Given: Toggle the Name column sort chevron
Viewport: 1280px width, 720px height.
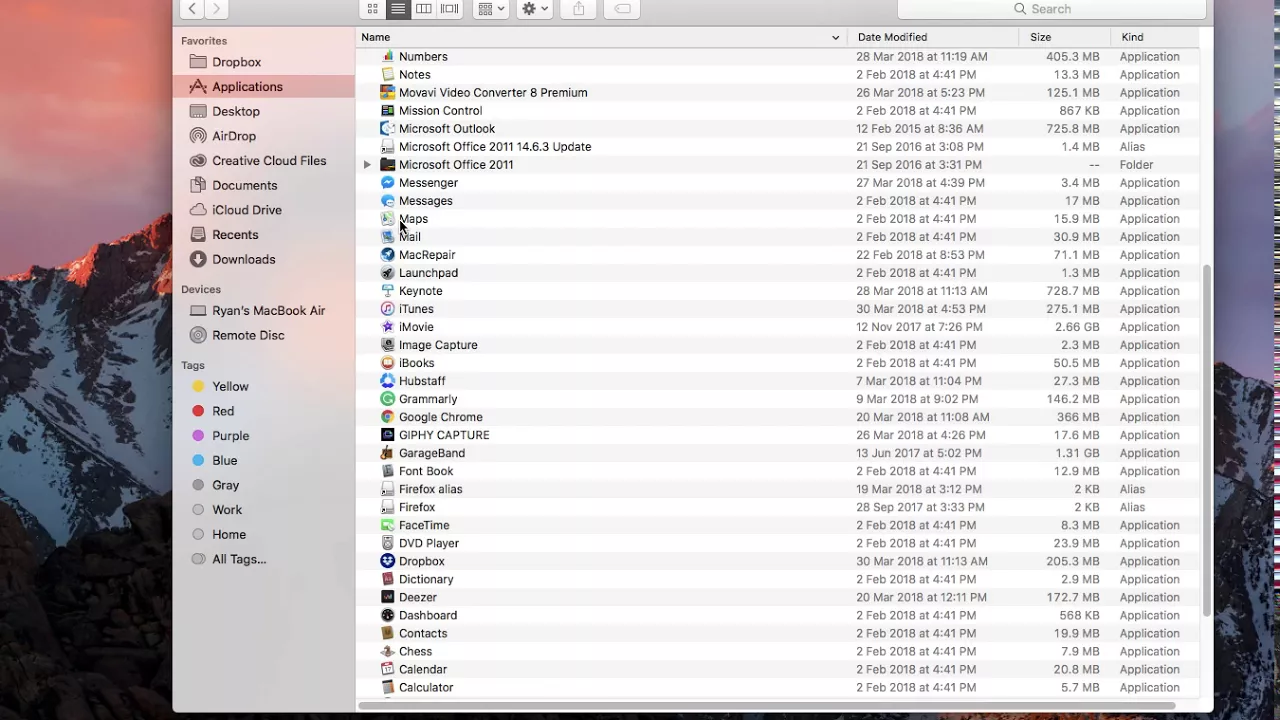Looking at the screenshot, I should [835, 37].
